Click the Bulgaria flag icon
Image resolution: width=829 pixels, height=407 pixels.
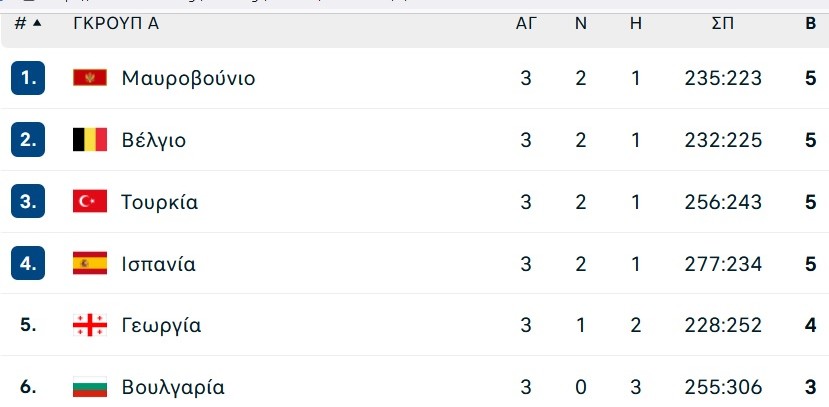(90, 387)
